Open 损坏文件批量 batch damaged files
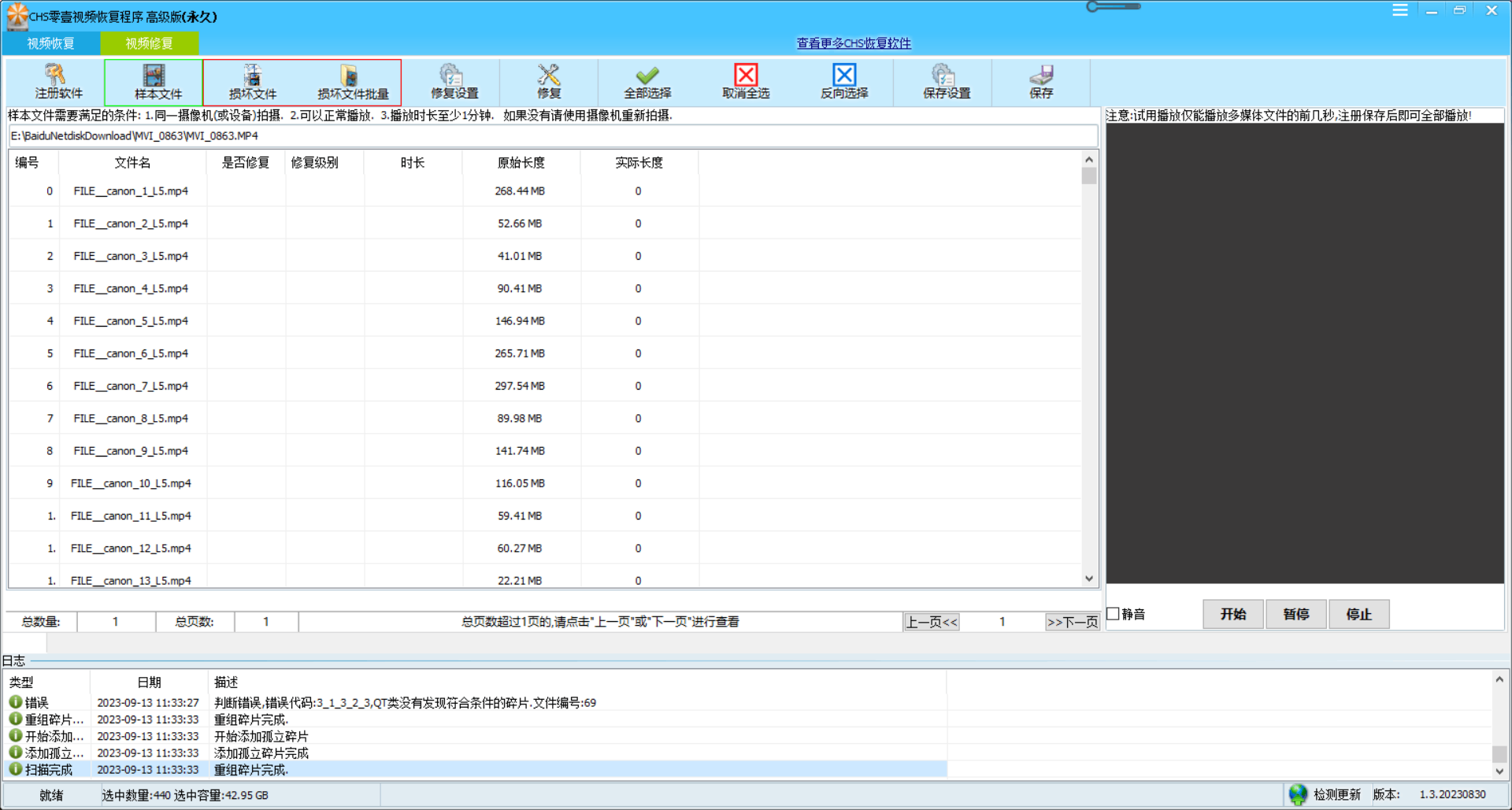1512x810 pixels. coord(351,83)
